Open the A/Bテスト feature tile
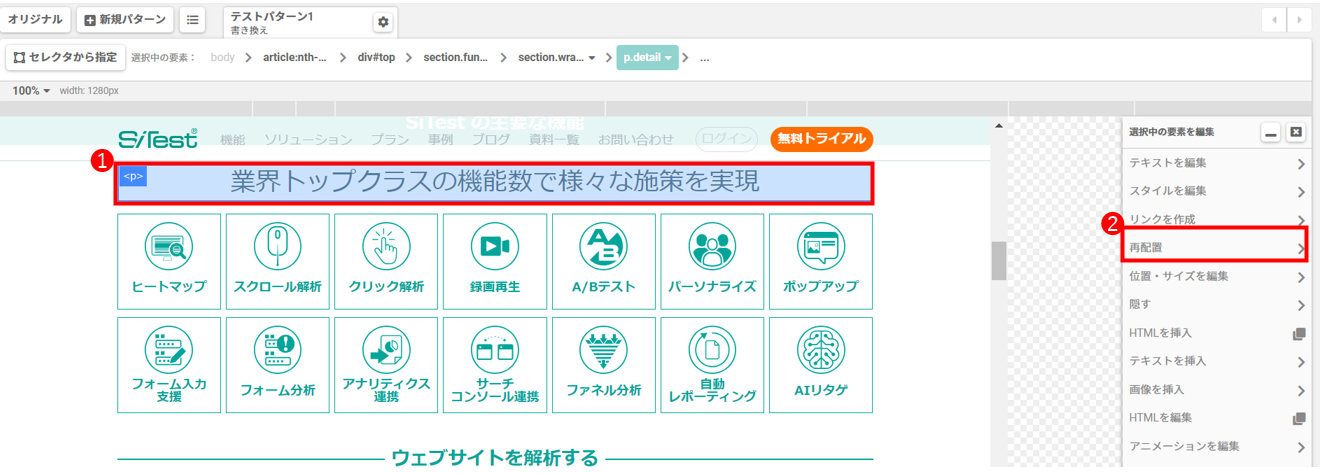Screen dimensions: 1320x473 pyautogui.click(x=604, y=261)
